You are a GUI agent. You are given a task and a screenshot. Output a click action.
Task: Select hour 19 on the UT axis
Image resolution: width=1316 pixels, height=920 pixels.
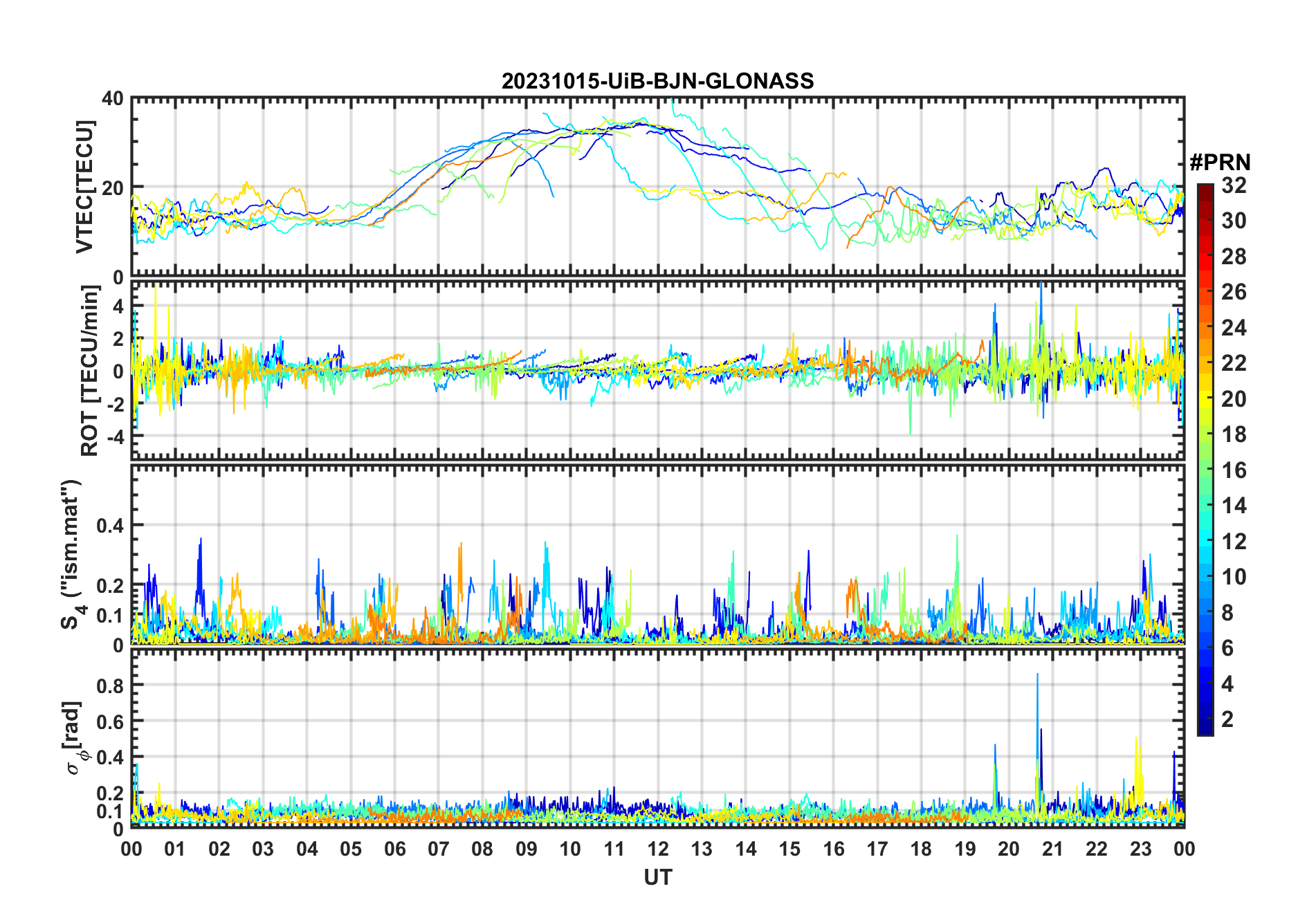(x=965, y=849)
